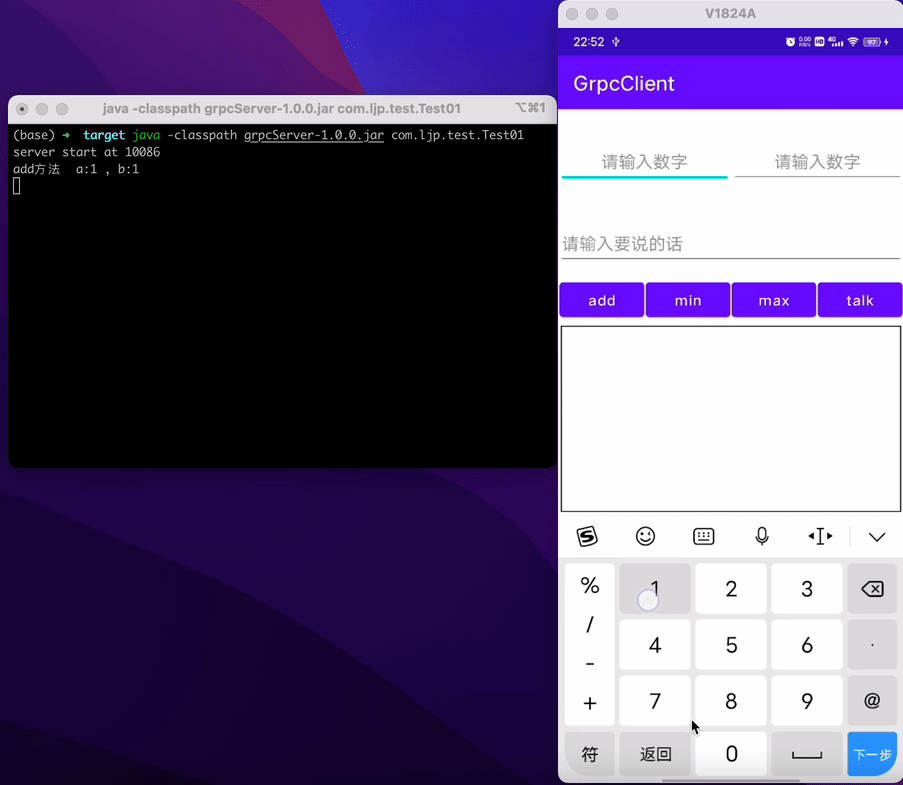Click the add button
903x785 pixels.
point(602,300)
